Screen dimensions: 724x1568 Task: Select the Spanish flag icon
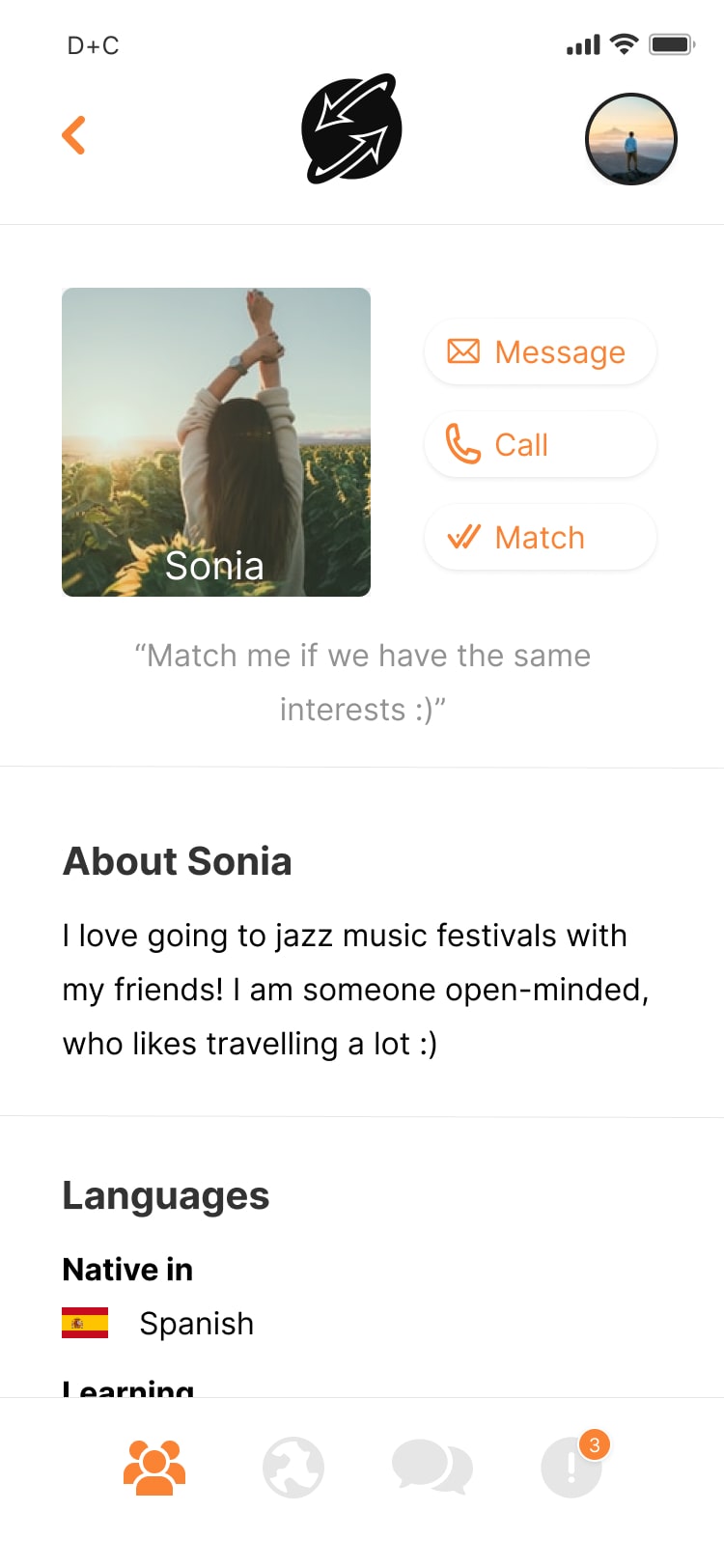pyautogui.click(x=85, y=1323)
